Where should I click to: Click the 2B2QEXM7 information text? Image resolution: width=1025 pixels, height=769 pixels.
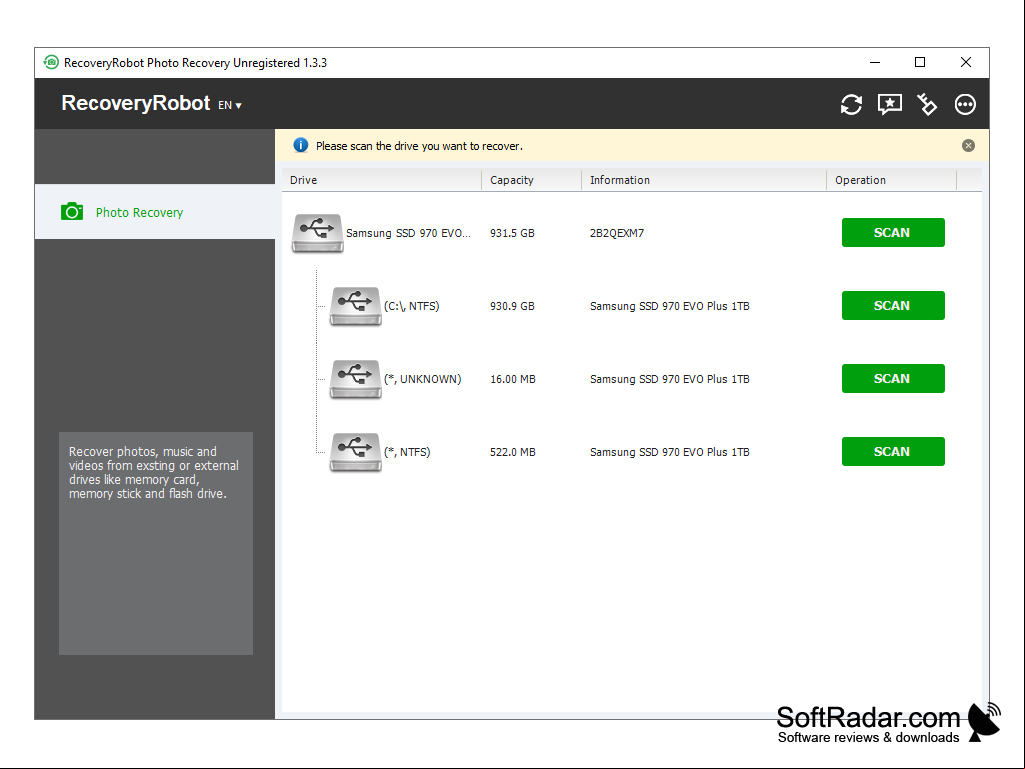pos(616,233)
